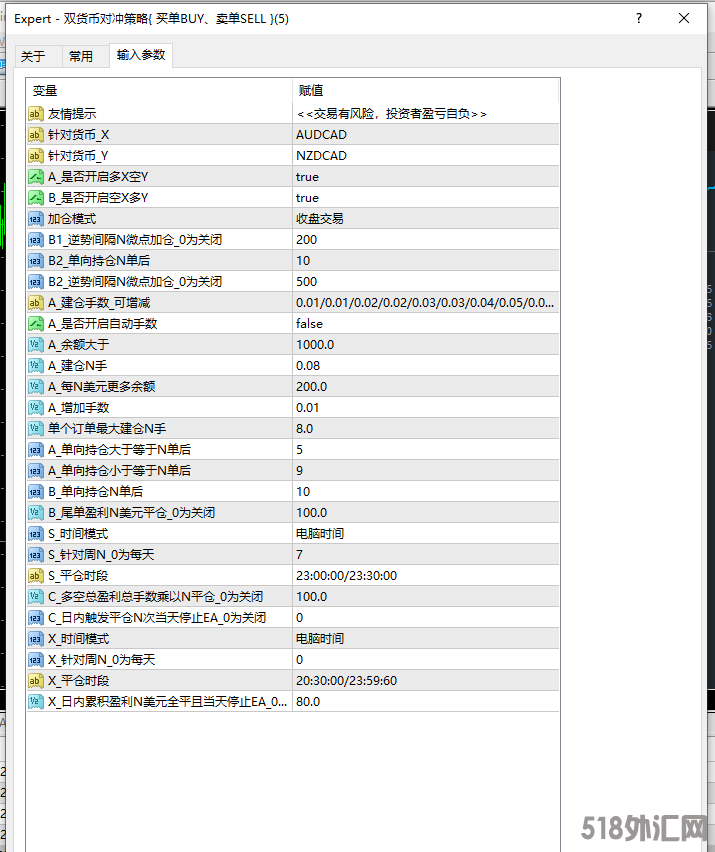
Task: Click the integer icon beside S_针对周N_0为每天
Action: [35, 555]
